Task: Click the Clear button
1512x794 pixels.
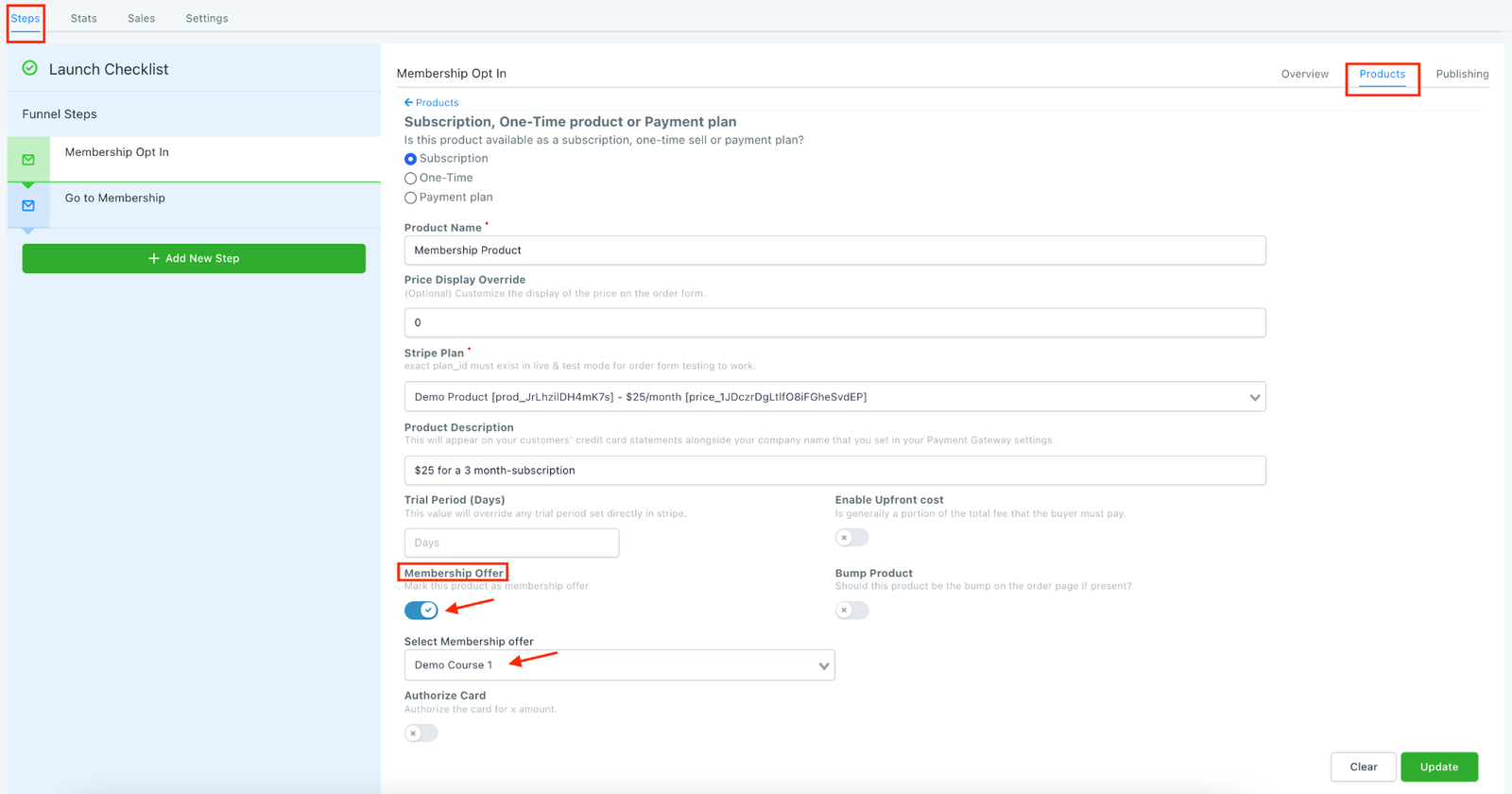Action: [x=1363, y=767]
